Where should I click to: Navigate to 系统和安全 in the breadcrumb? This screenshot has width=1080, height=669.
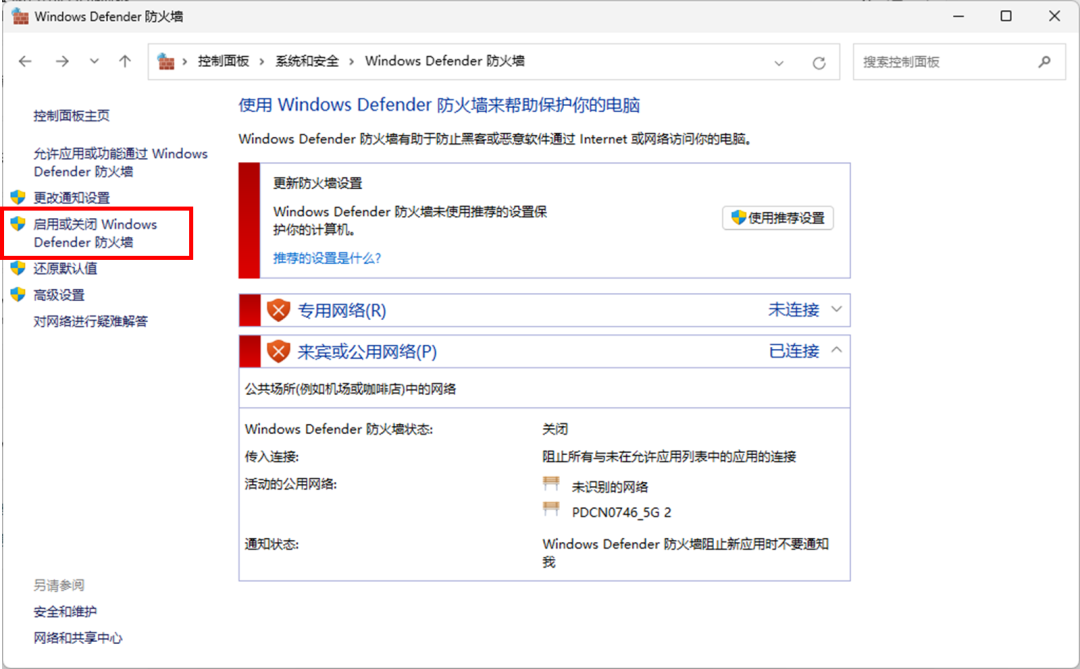point(307,61)
